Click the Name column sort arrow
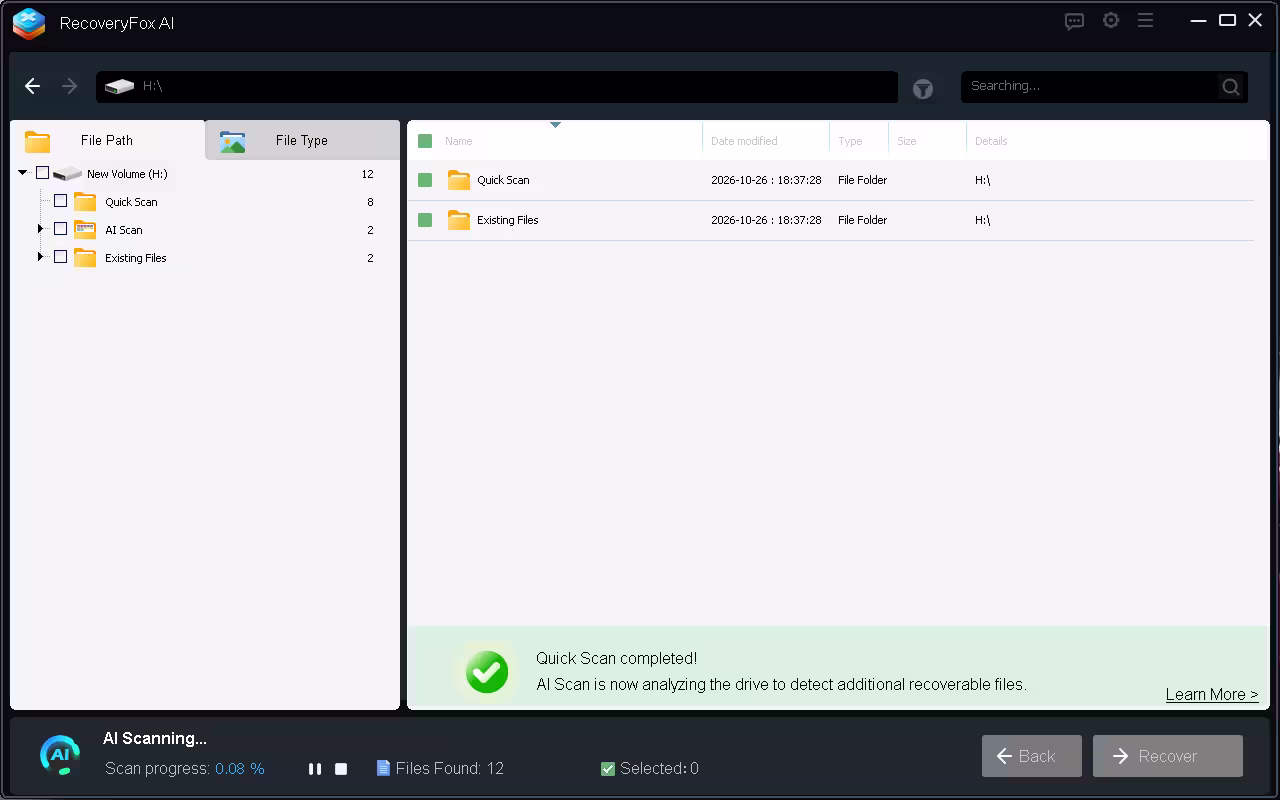The width and height of the screenshot is (1280, 800). [x=555, y=125]
